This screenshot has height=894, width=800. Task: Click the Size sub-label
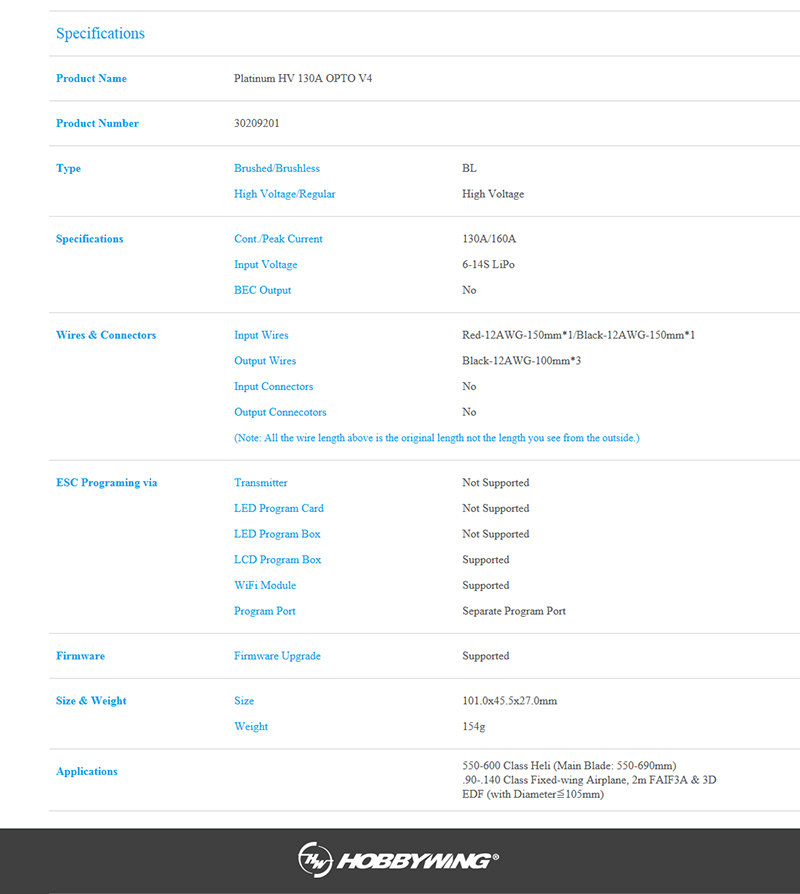coord(244,701)
